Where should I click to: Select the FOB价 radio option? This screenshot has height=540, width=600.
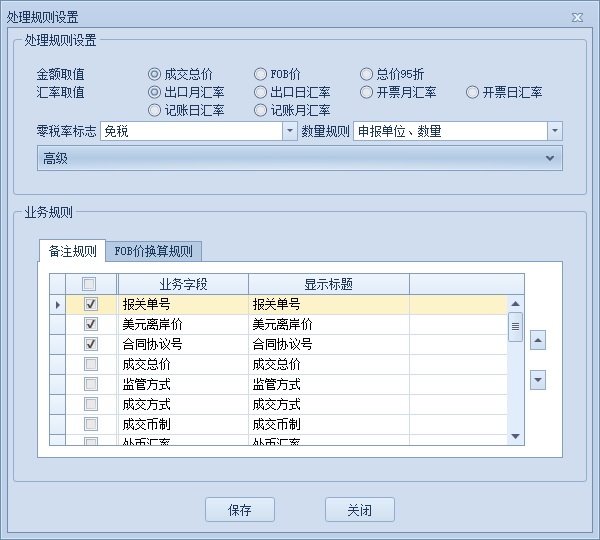tap(261, 74)
